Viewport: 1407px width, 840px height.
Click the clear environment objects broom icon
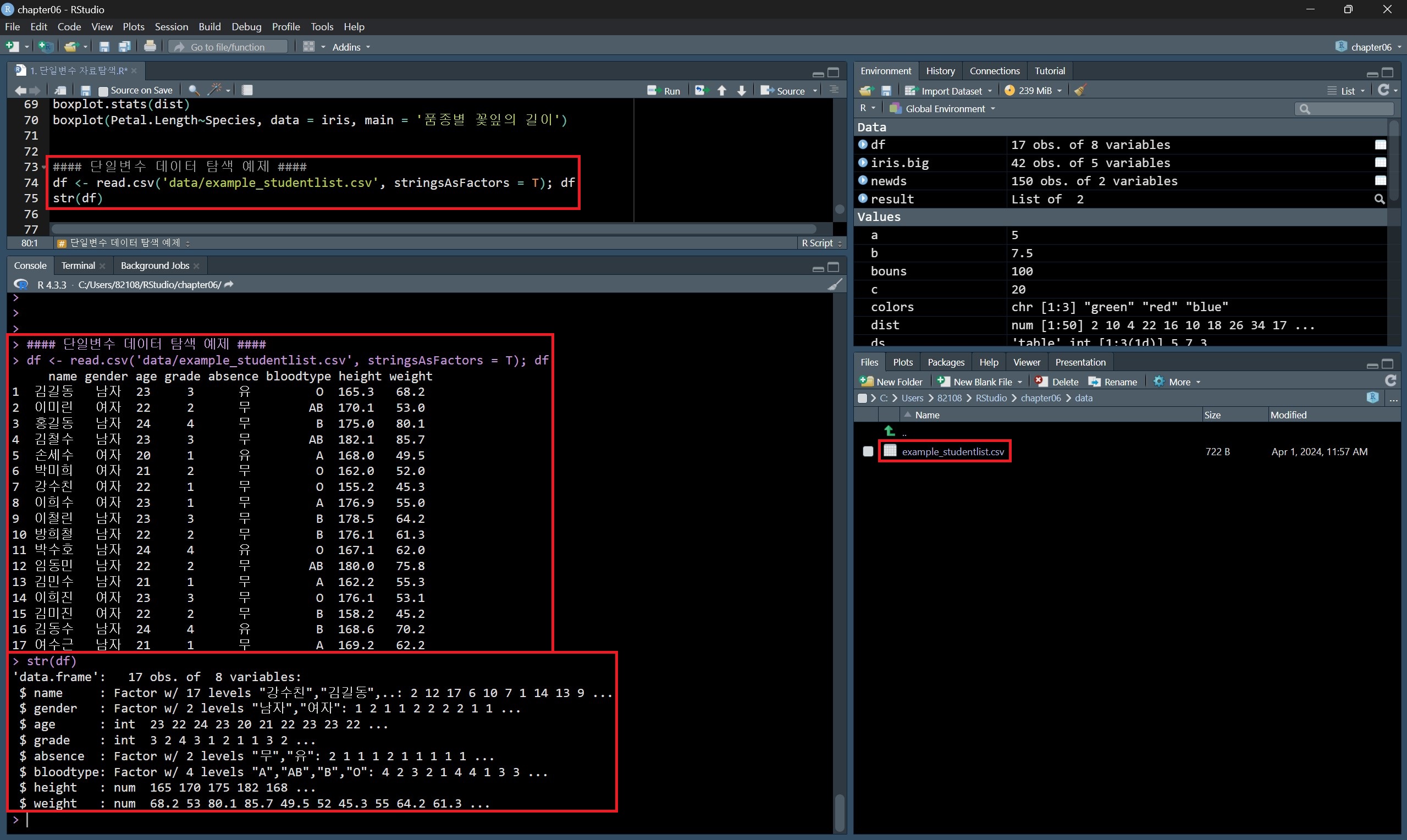(x=1080, y=91)
